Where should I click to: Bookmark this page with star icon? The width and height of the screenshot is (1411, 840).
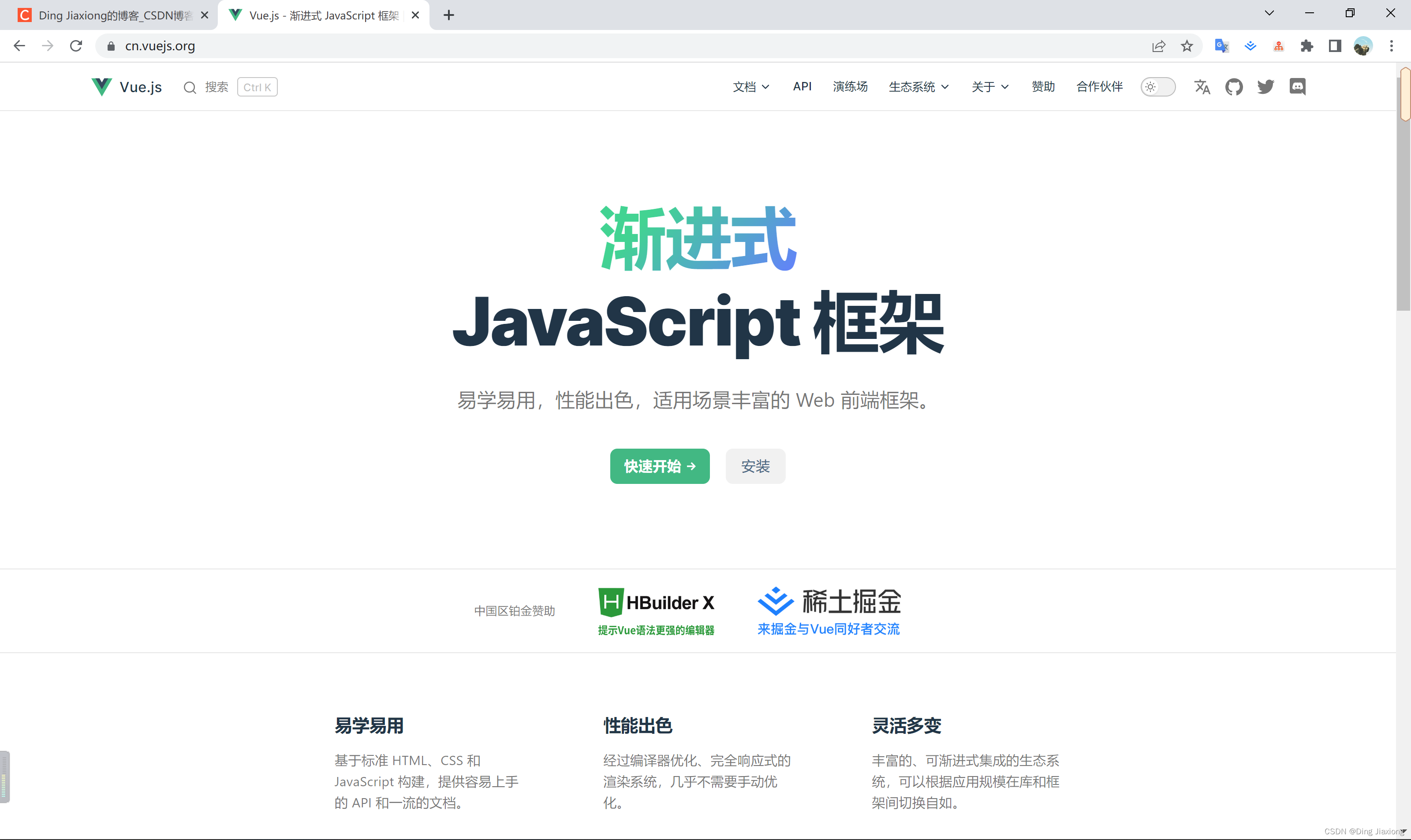point(1187,46)
